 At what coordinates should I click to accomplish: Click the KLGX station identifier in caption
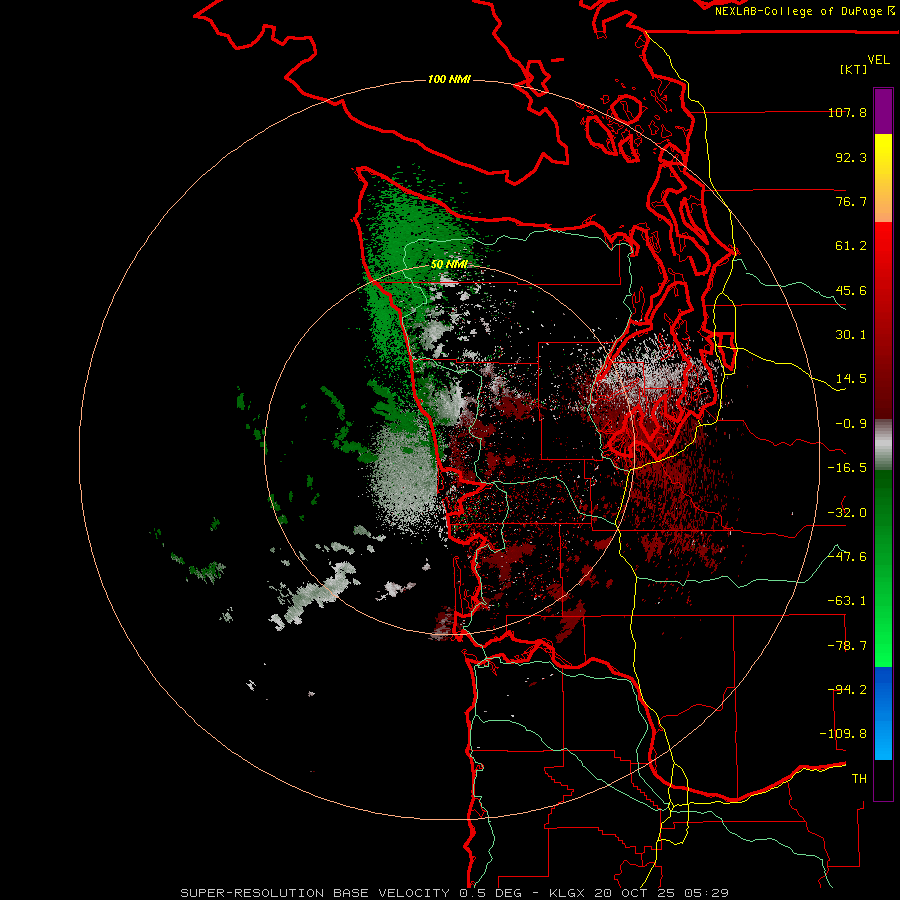tap(568, 893)
